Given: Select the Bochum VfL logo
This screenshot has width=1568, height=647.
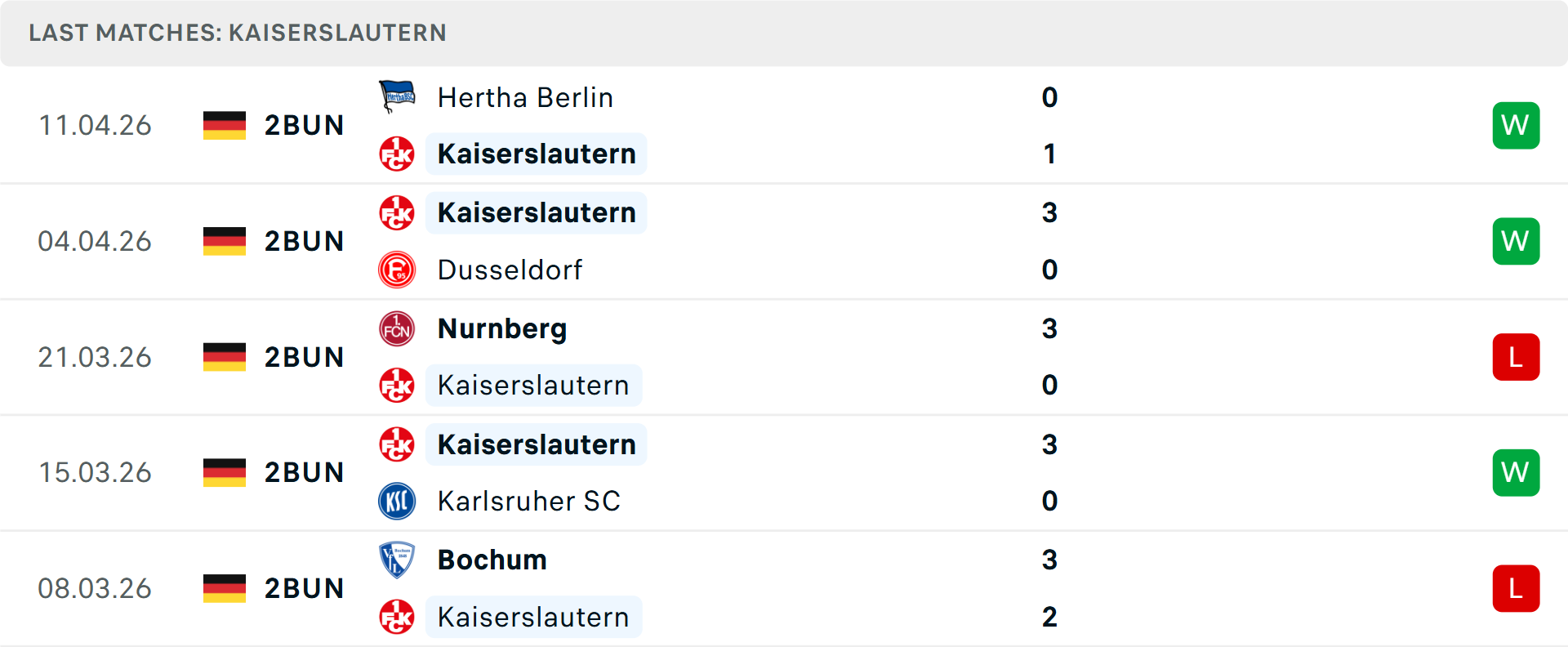Looking at the screenshot, I should (x=397, y=560).
